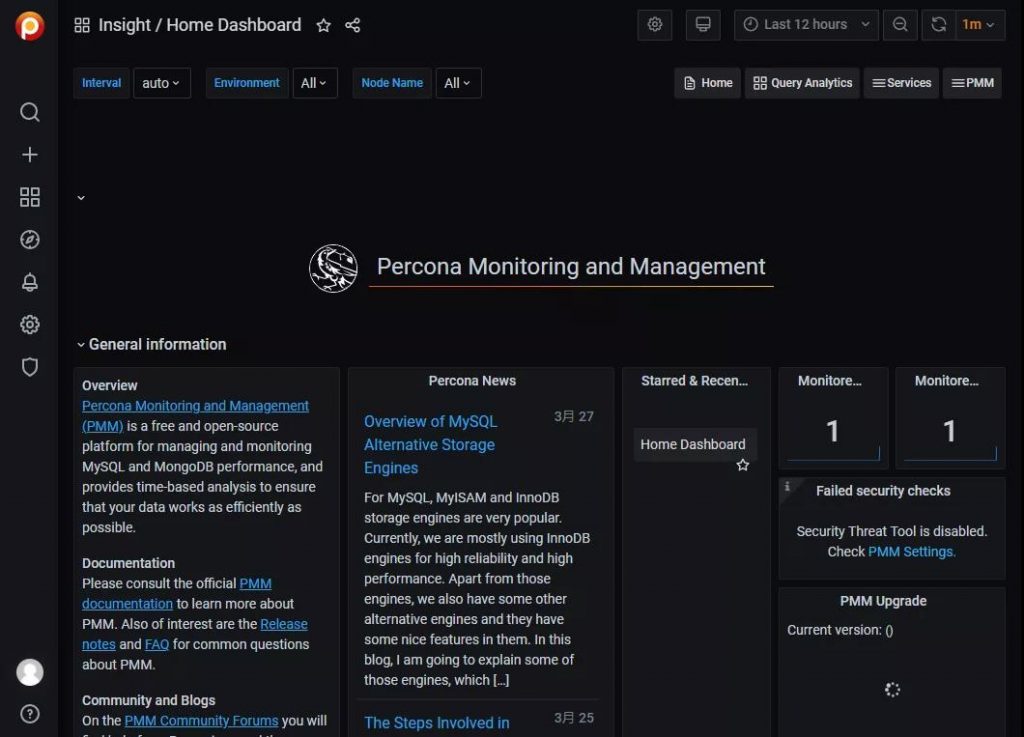Image resolution: width=1024 pixels, height=737 pixels.
Task: Open The Steps Involved in article
Action: pos(437,723)
